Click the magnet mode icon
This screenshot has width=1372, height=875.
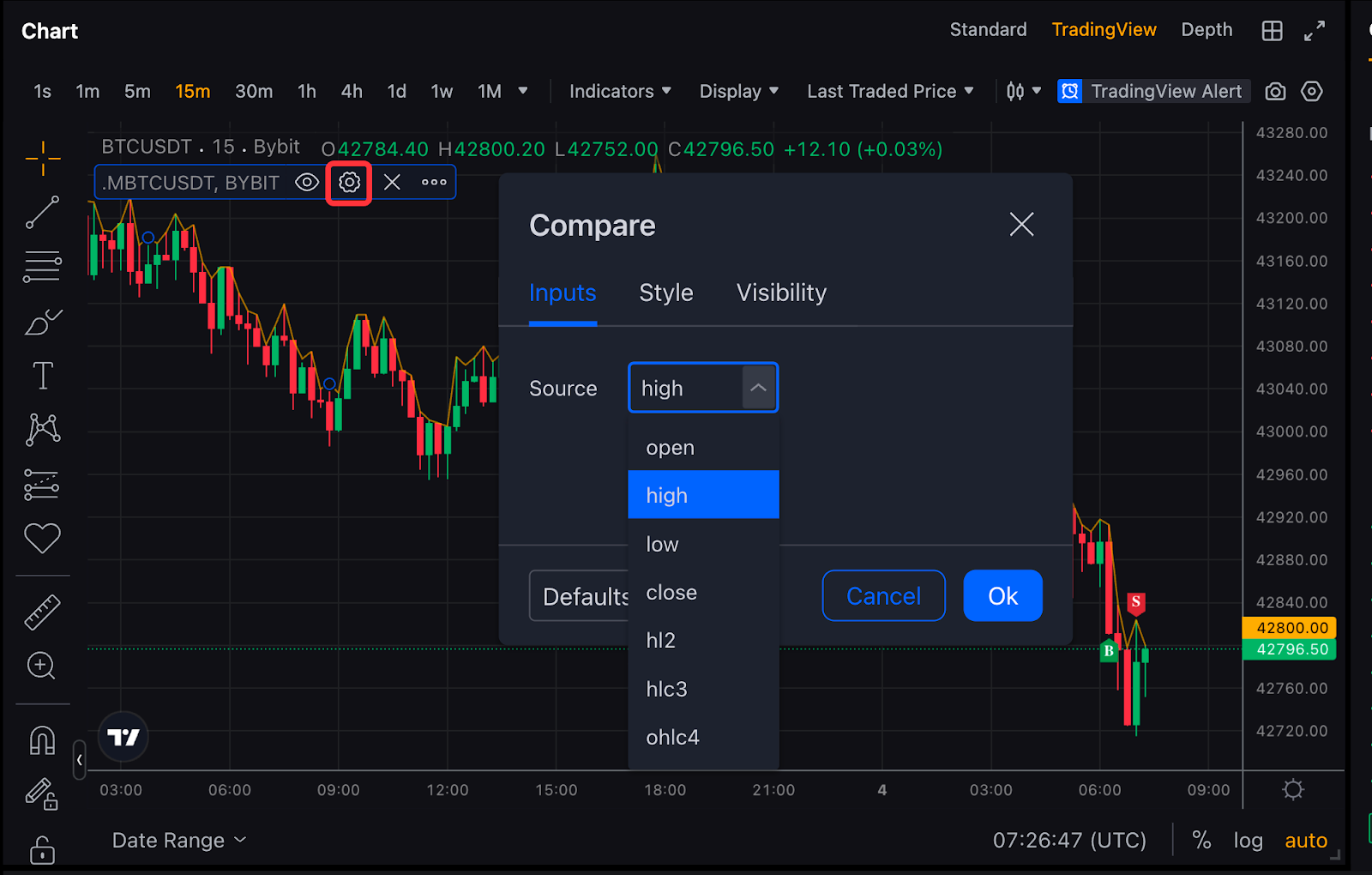point(42,739)
